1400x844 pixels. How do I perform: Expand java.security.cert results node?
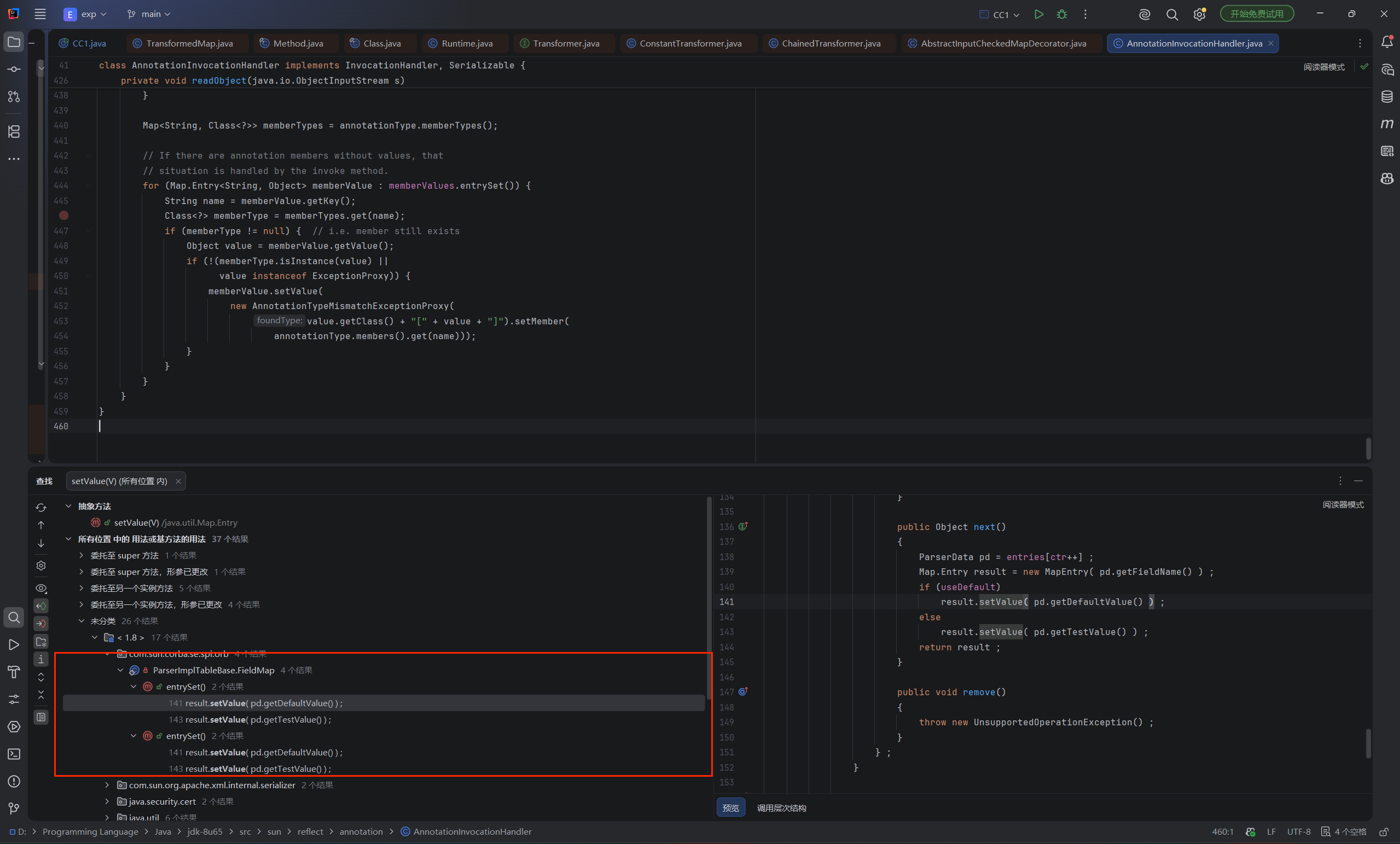[x=107, y=802]
